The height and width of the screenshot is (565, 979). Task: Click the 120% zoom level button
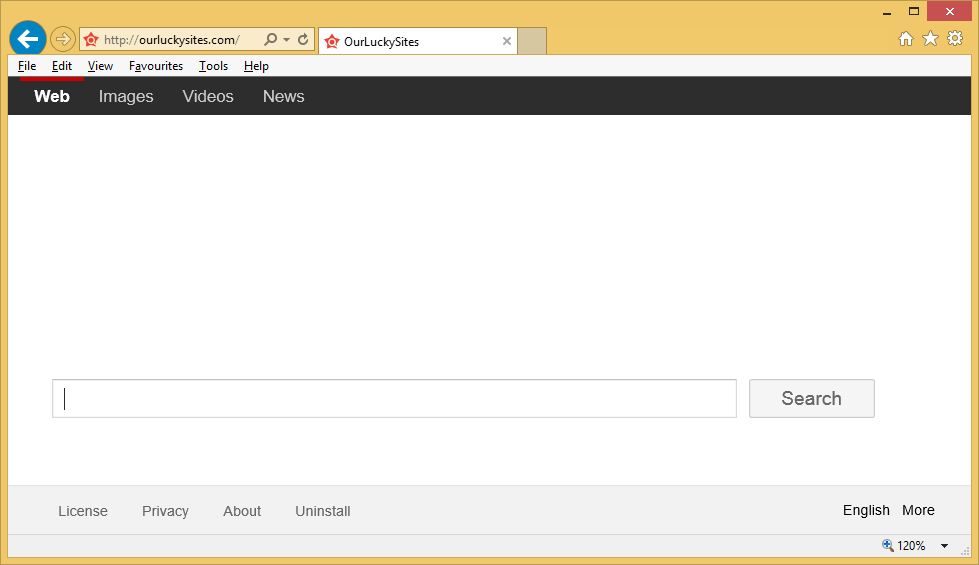(x=904, y=546)
